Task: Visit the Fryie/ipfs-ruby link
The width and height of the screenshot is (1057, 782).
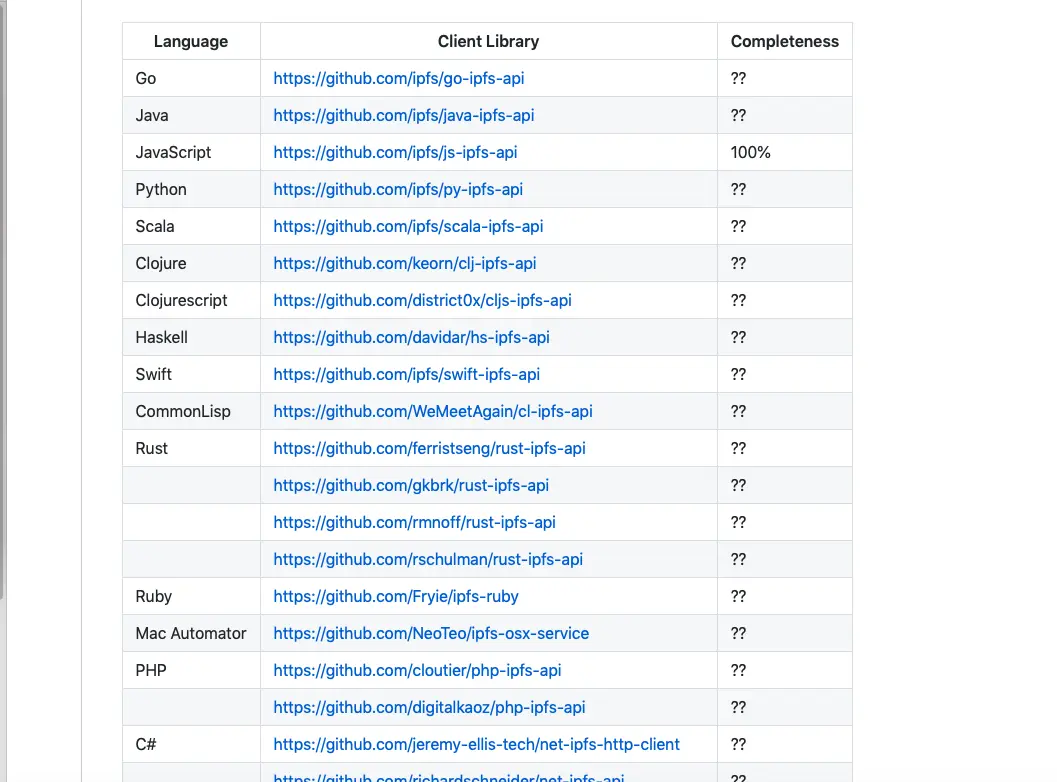Action: point(396,596)
